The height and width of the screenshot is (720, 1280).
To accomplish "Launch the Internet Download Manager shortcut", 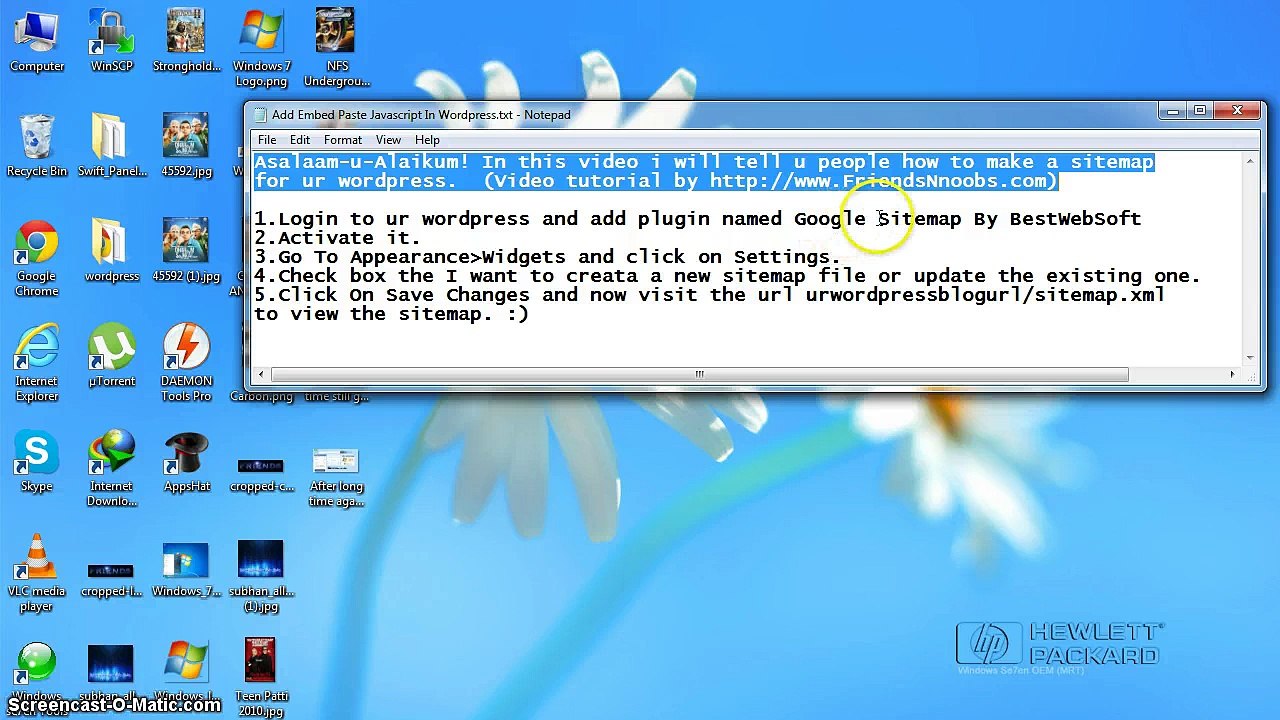I will [x=111, y=468].
